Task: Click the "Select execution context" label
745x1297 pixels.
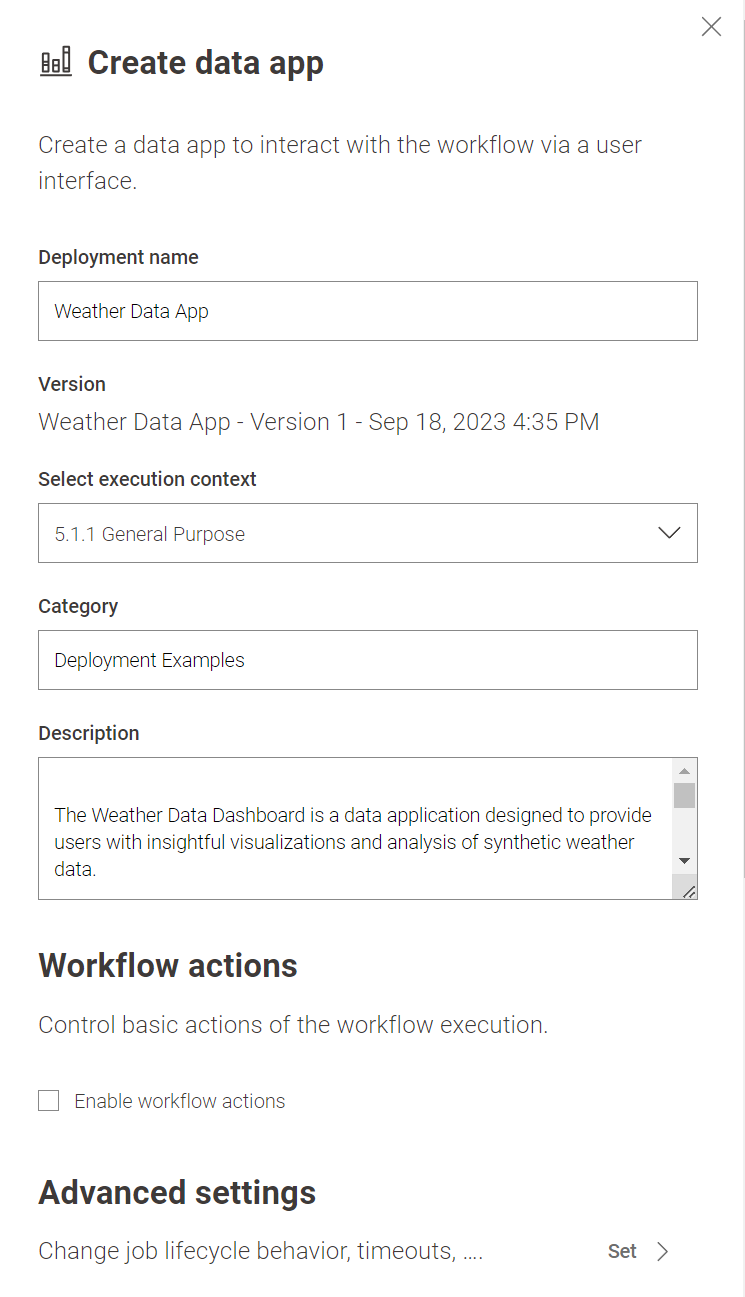Action: point(147,479)
